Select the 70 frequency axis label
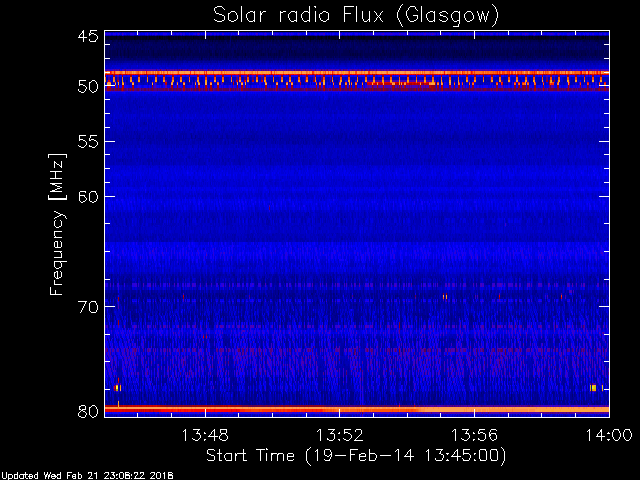640x480 pixels. click(88, 307)
